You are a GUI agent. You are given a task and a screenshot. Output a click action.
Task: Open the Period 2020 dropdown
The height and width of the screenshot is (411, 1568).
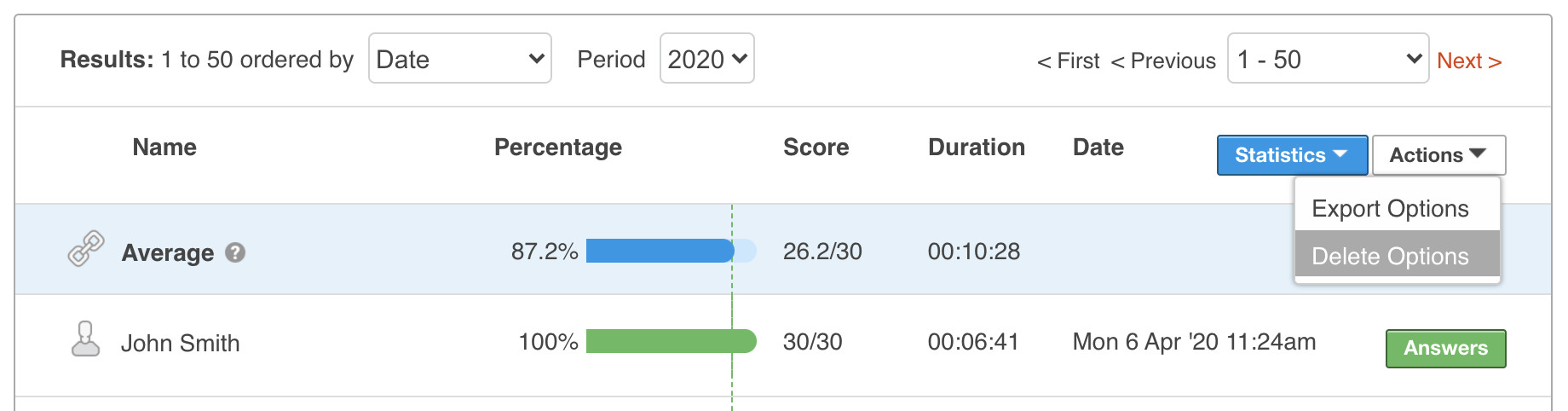(706, 59)
